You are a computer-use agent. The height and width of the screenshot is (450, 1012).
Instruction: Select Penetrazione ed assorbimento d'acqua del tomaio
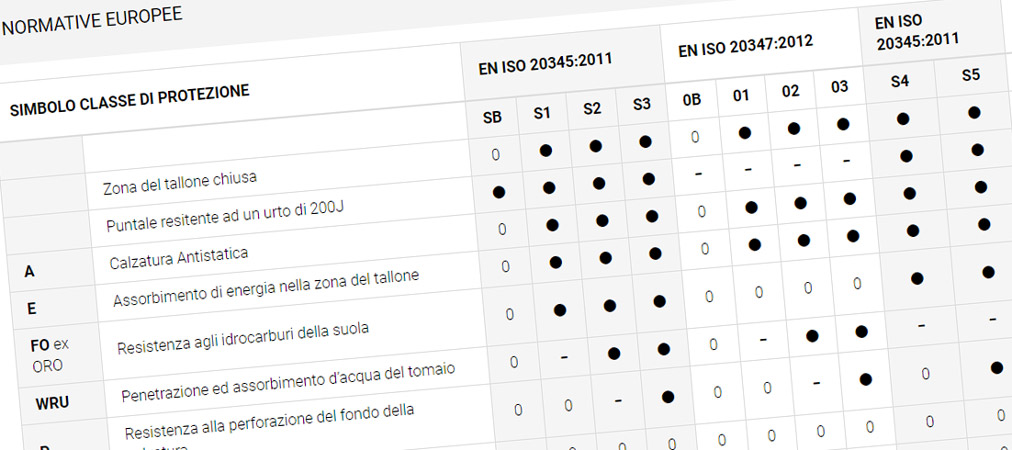pyautogui.click(x=288, y=382)
